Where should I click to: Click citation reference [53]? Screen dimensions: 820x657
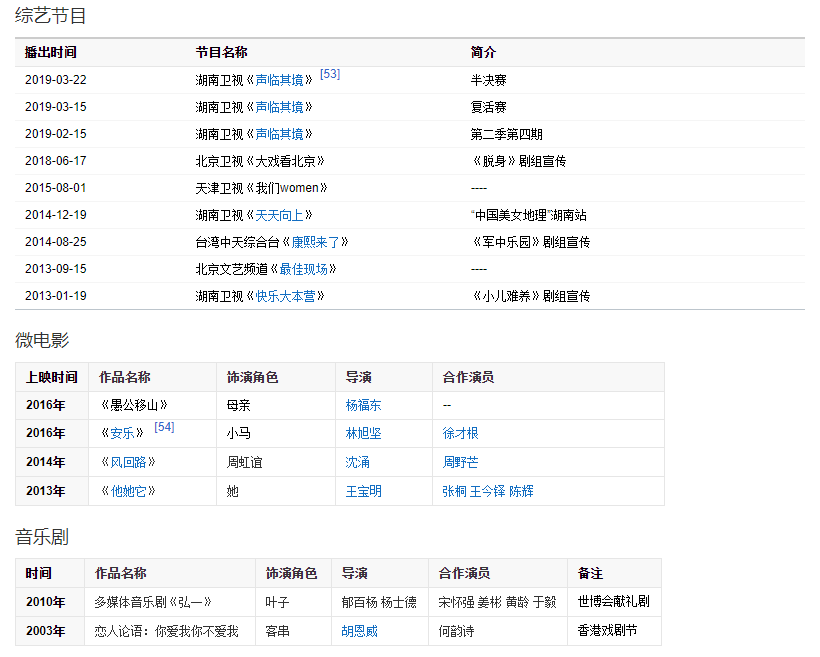[330, 74]
